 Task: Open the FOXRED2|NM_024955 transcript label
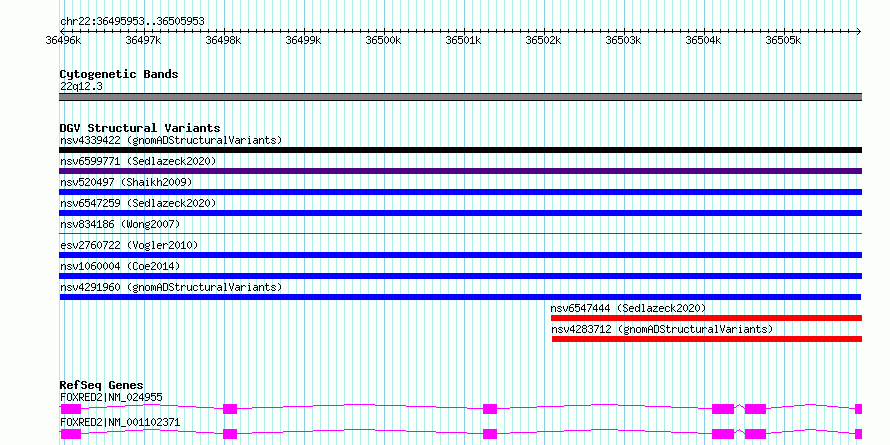[111, 397]
